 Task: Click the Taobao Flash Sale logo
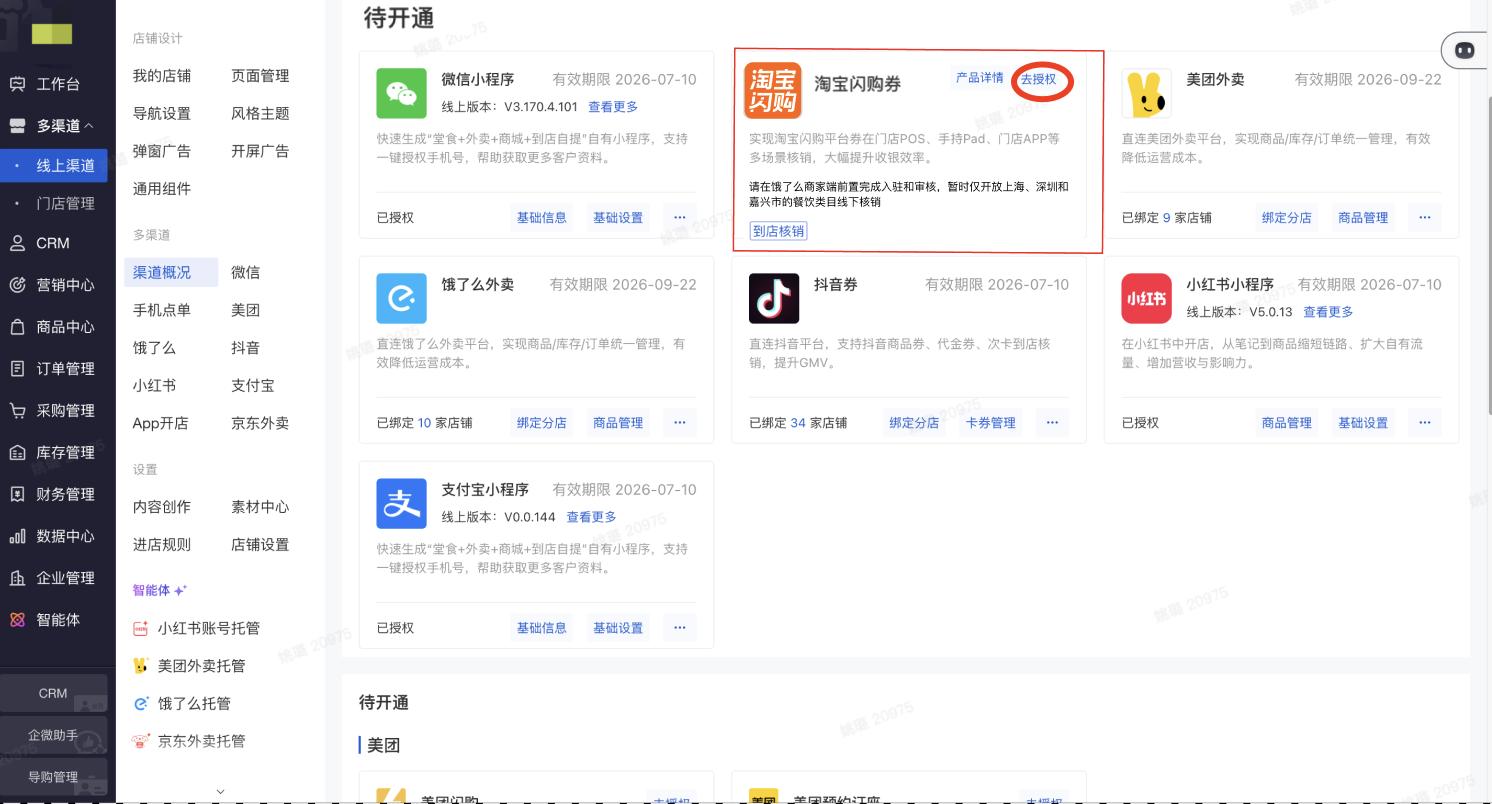click(x=774, y=91)
